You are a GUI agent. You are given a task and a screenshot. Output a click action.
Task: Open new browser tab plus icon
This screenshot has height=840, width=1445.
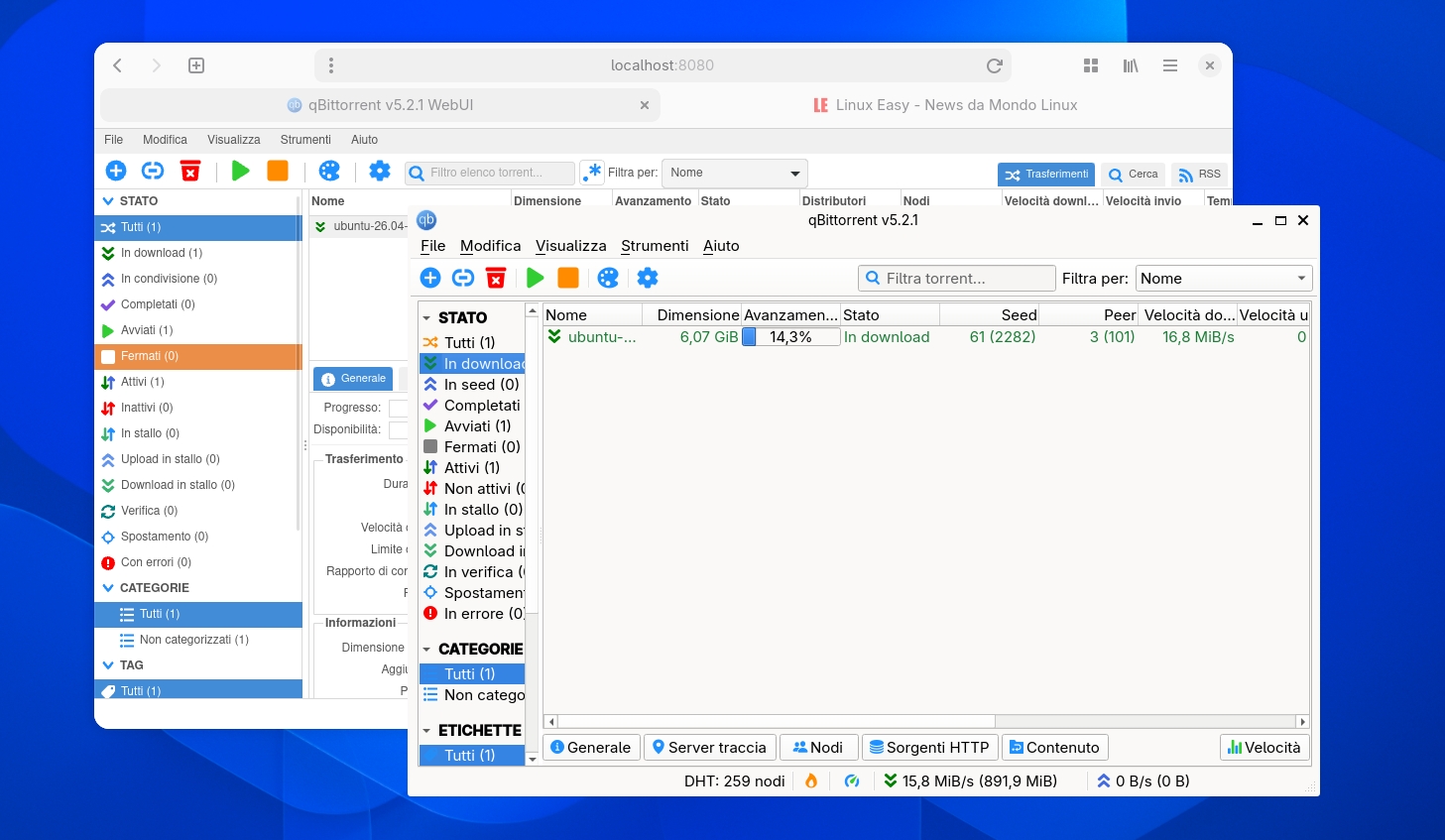tap(196, 65)
